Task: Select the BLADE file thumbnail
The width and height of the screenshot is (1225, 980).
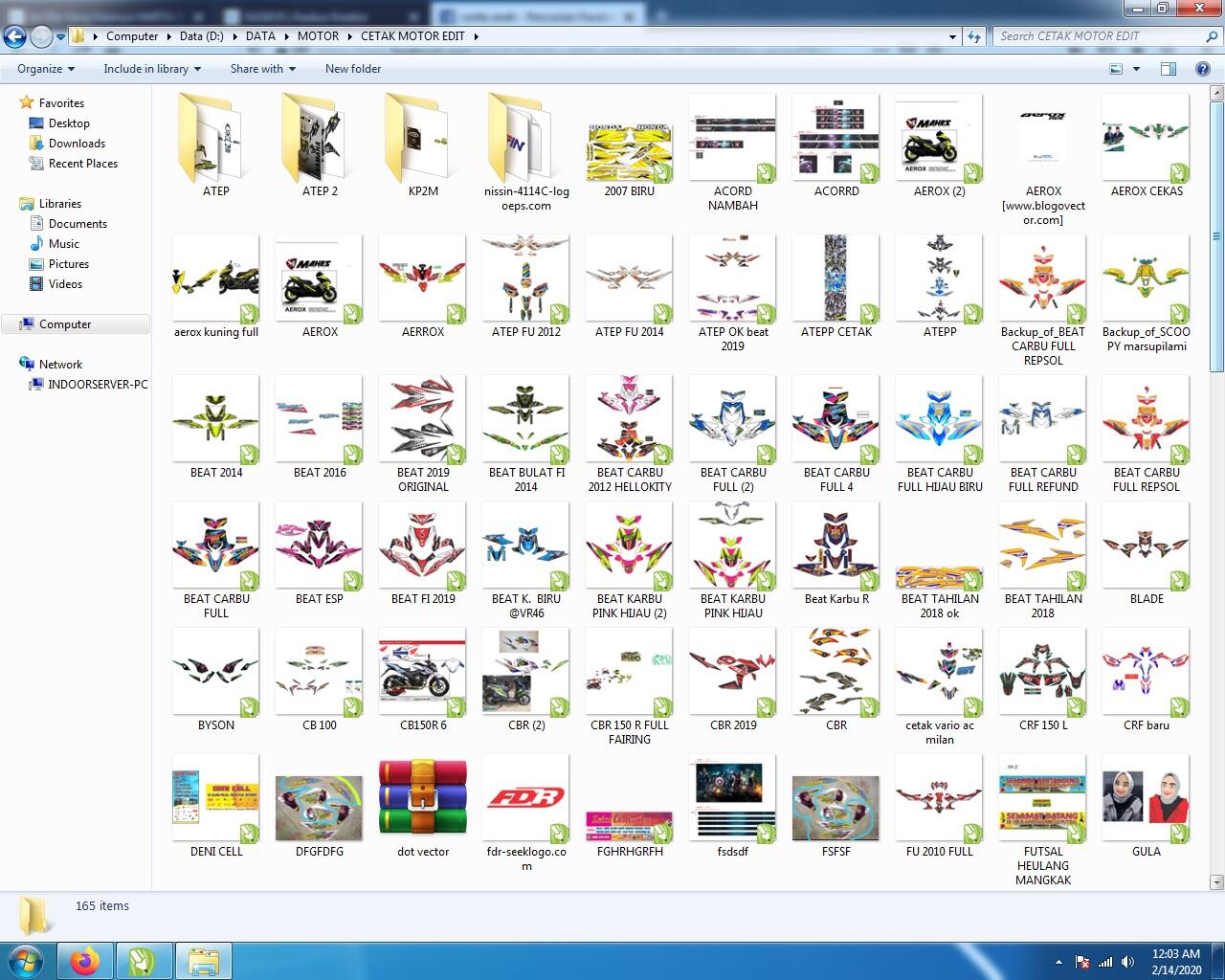Action: [1147, 546]
